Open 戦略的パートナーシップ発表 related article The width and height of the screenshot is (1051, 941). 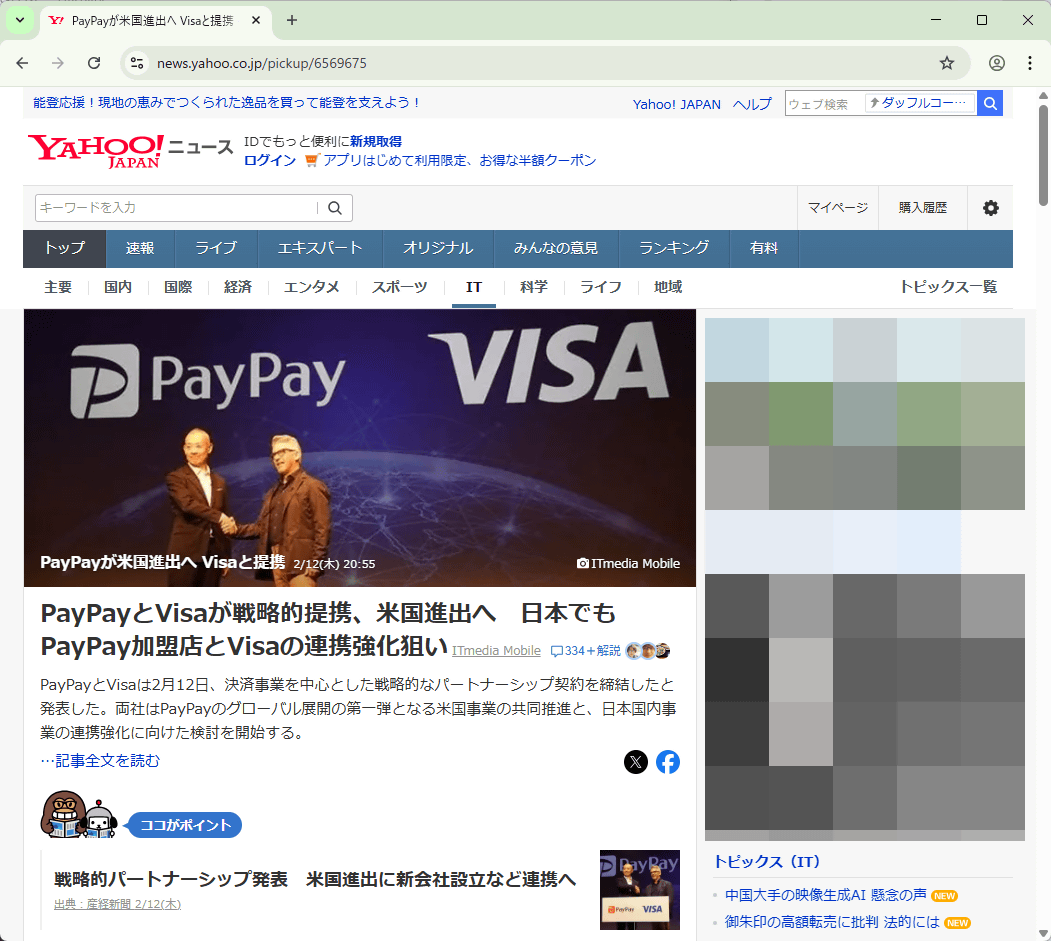coord(315,879)
